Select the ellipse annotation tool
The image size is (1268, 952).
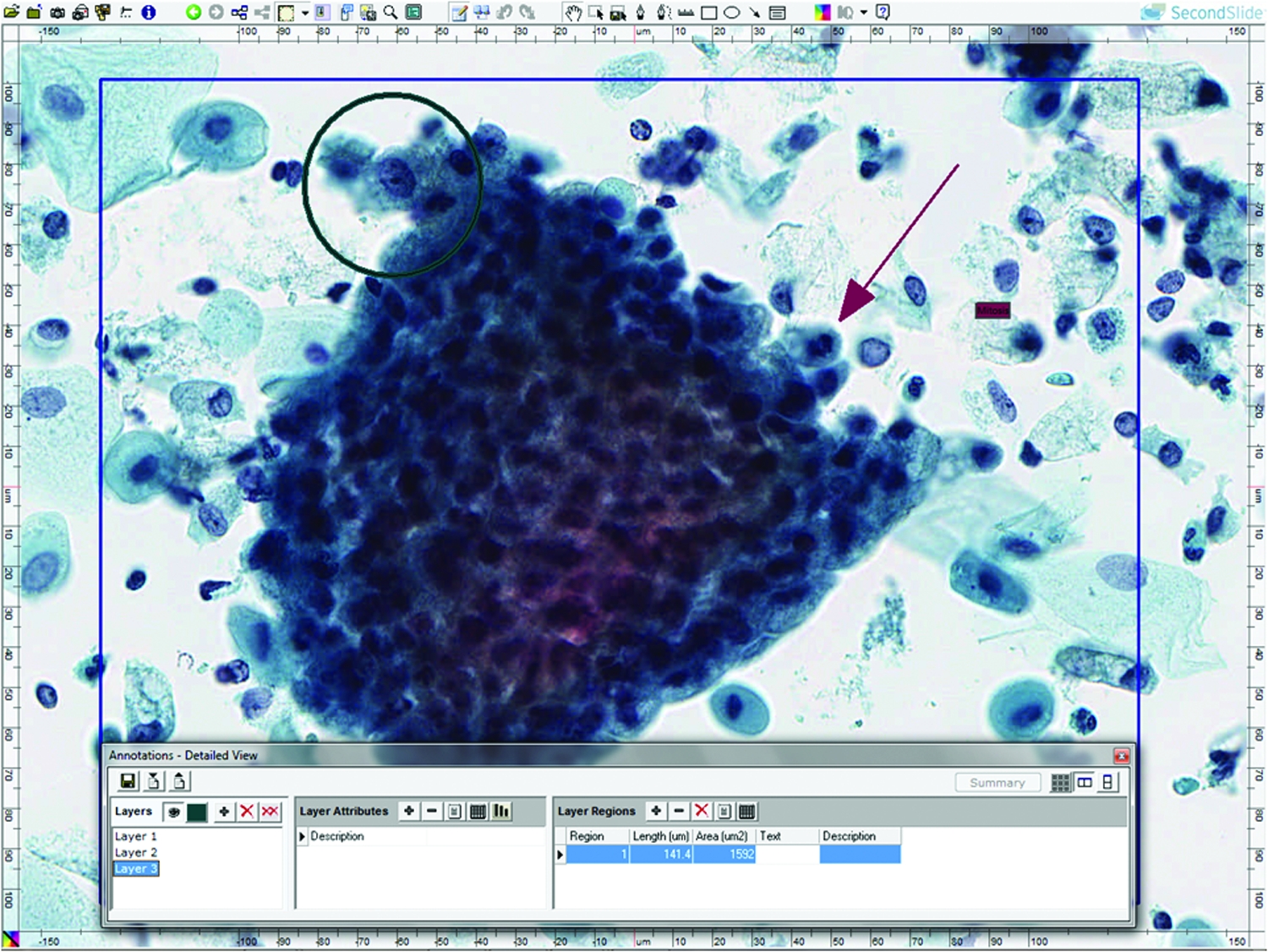pyautogui.click(x=732, y=13)
